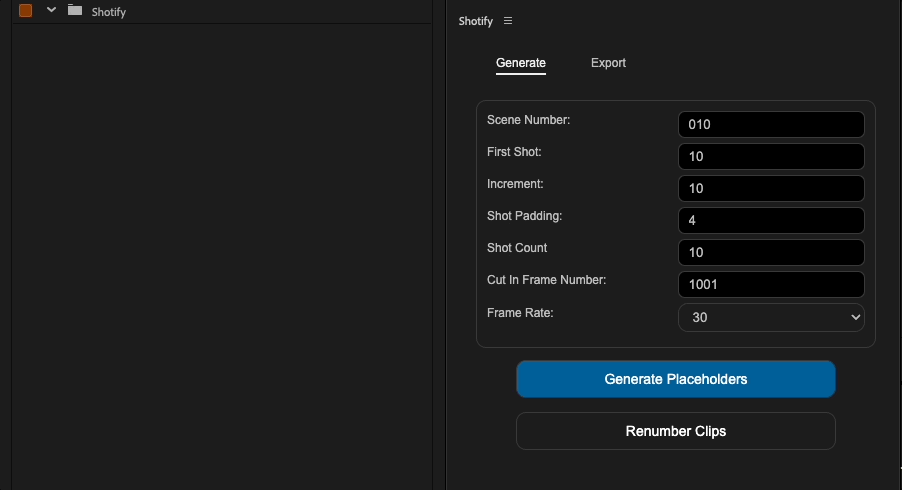The image size is (902, 490).
Task: Click the Increment label
Action: click(x=515, y=183)
